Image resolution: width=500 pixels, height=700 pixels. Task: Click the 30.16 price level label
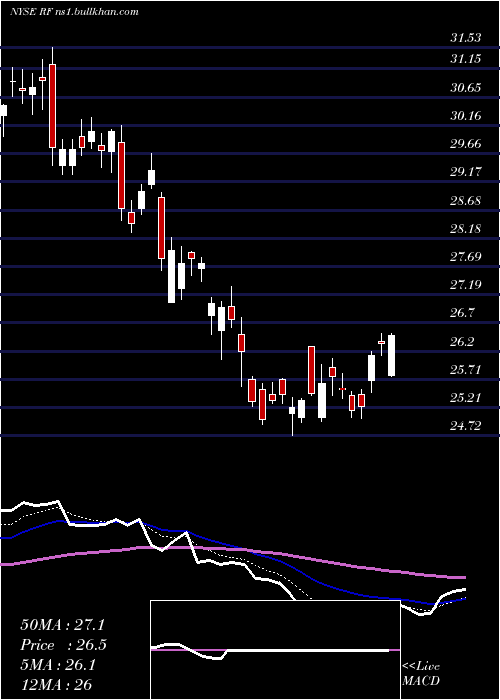coord(466,116)
